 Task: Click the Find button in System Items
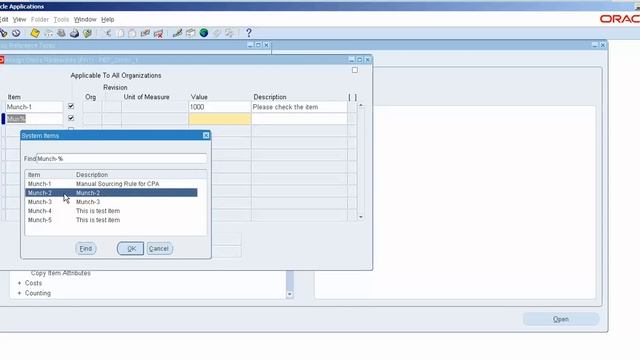(86, 249)
